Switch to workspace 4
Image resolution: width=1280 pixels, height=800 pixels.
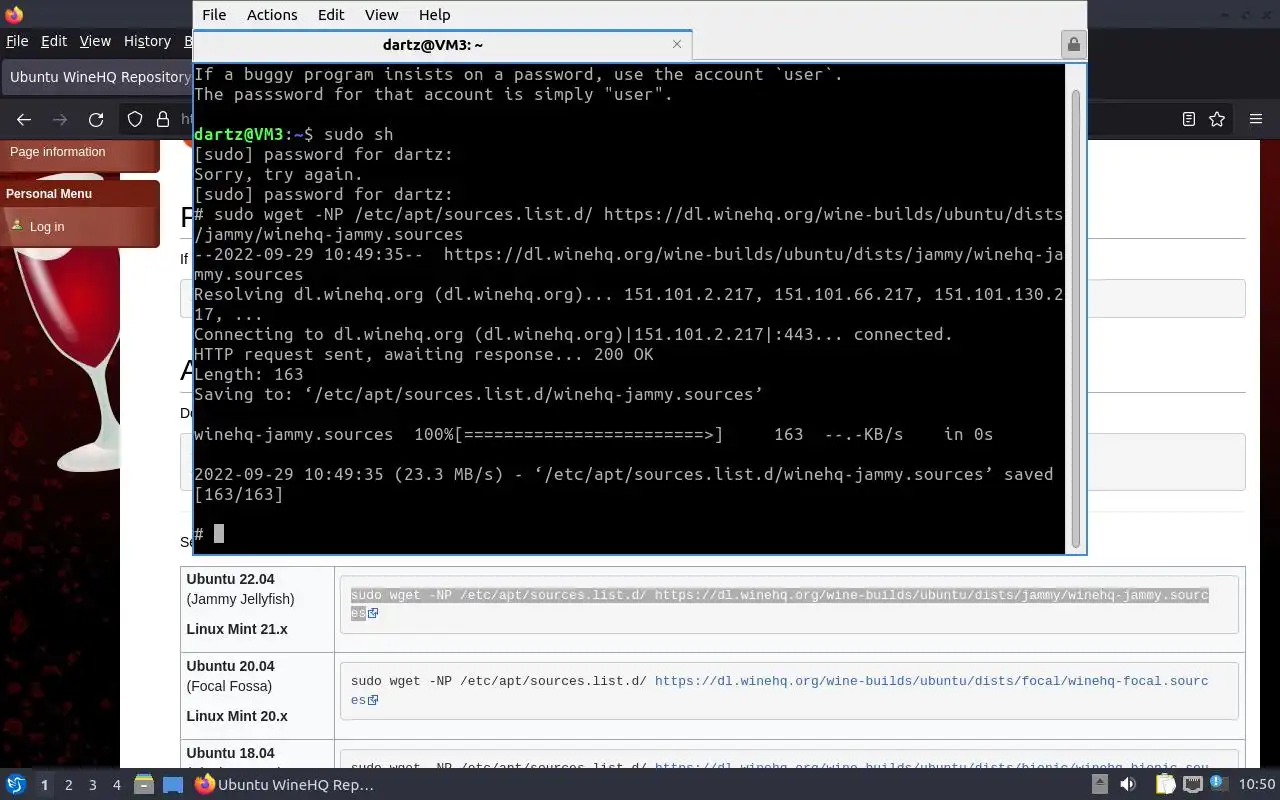click(117, 785)
